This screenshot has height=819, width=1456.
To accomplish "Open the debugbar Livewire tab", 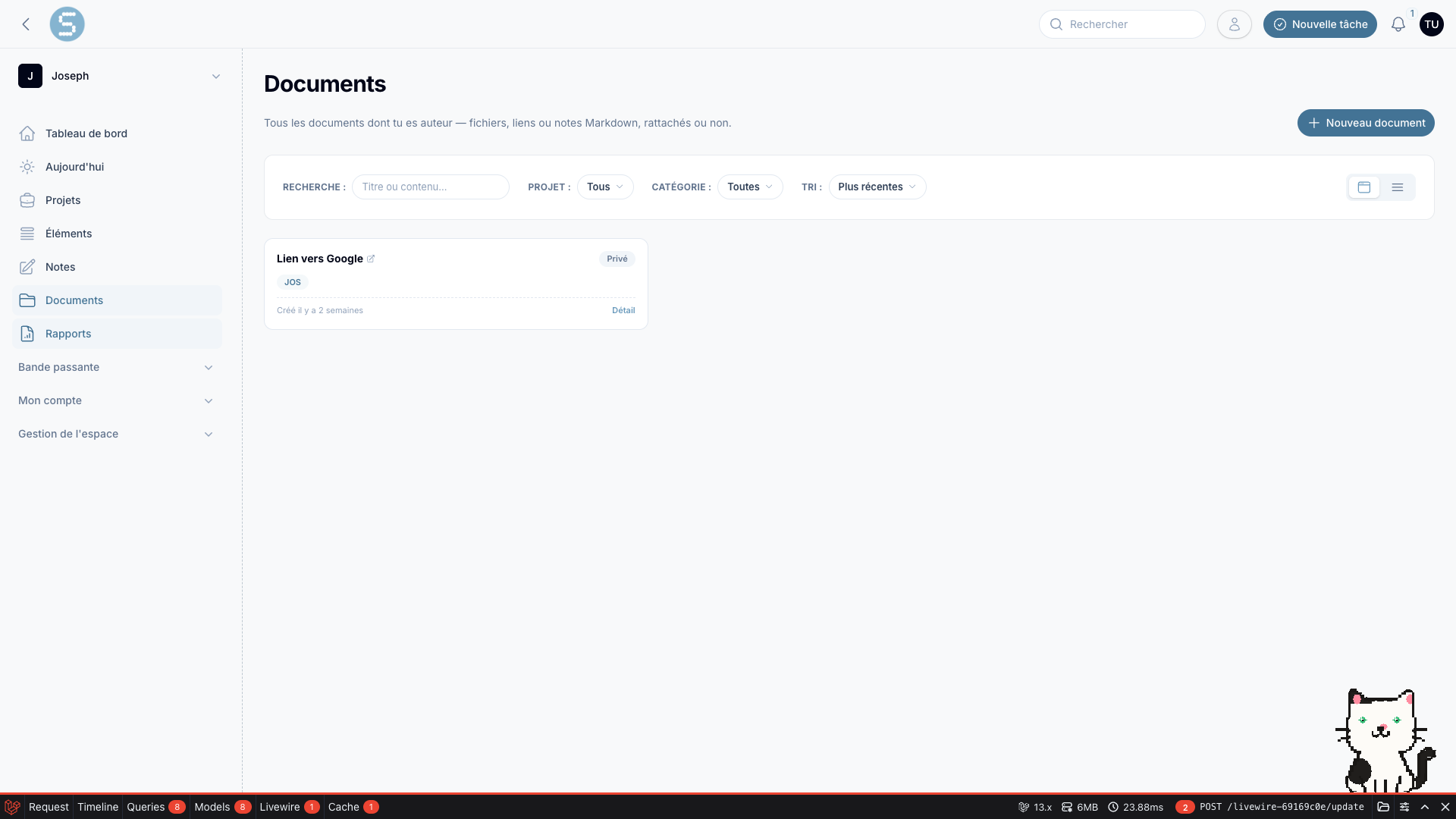I will coord(289,807).
